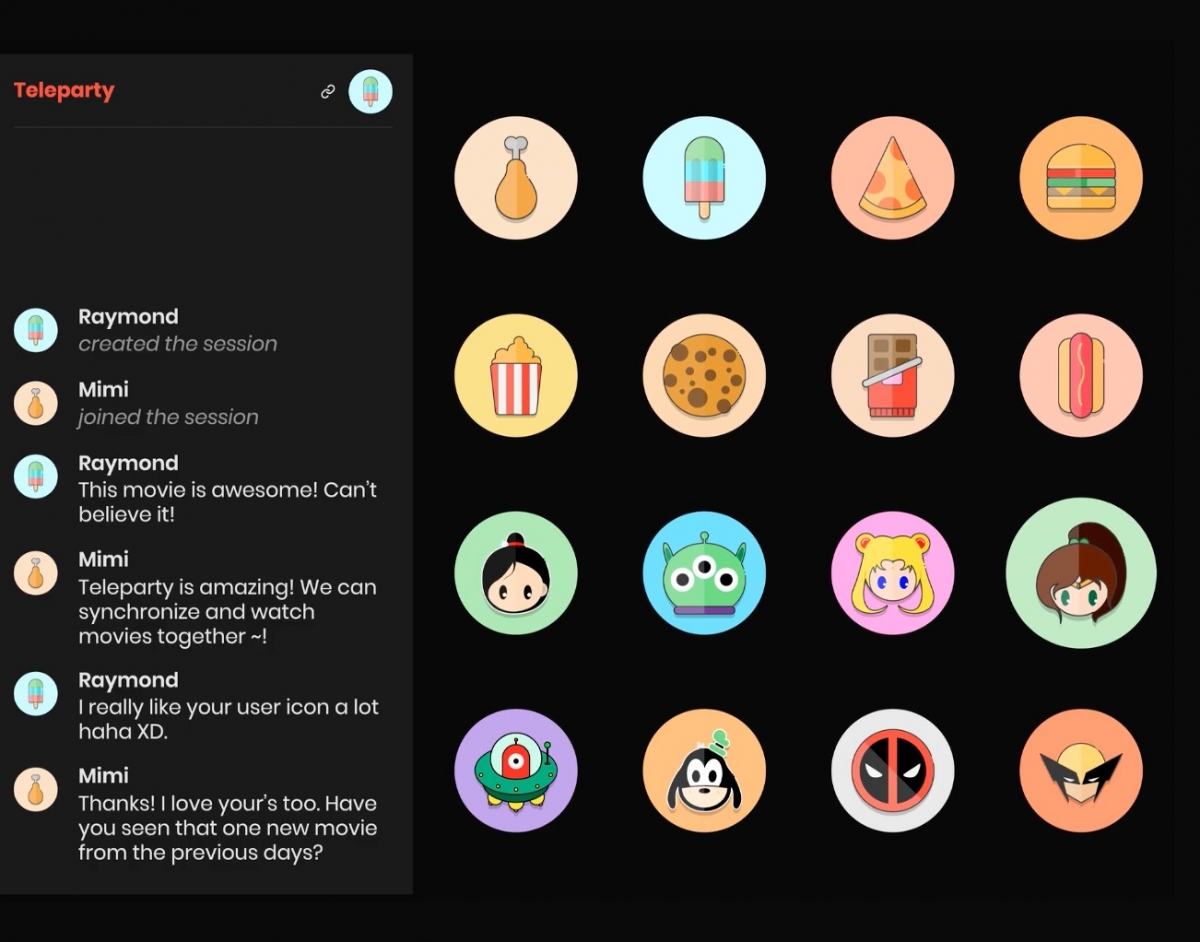Pick the pizza slice avatar icon
This screenshot has height=942, width=1200.
893,178
